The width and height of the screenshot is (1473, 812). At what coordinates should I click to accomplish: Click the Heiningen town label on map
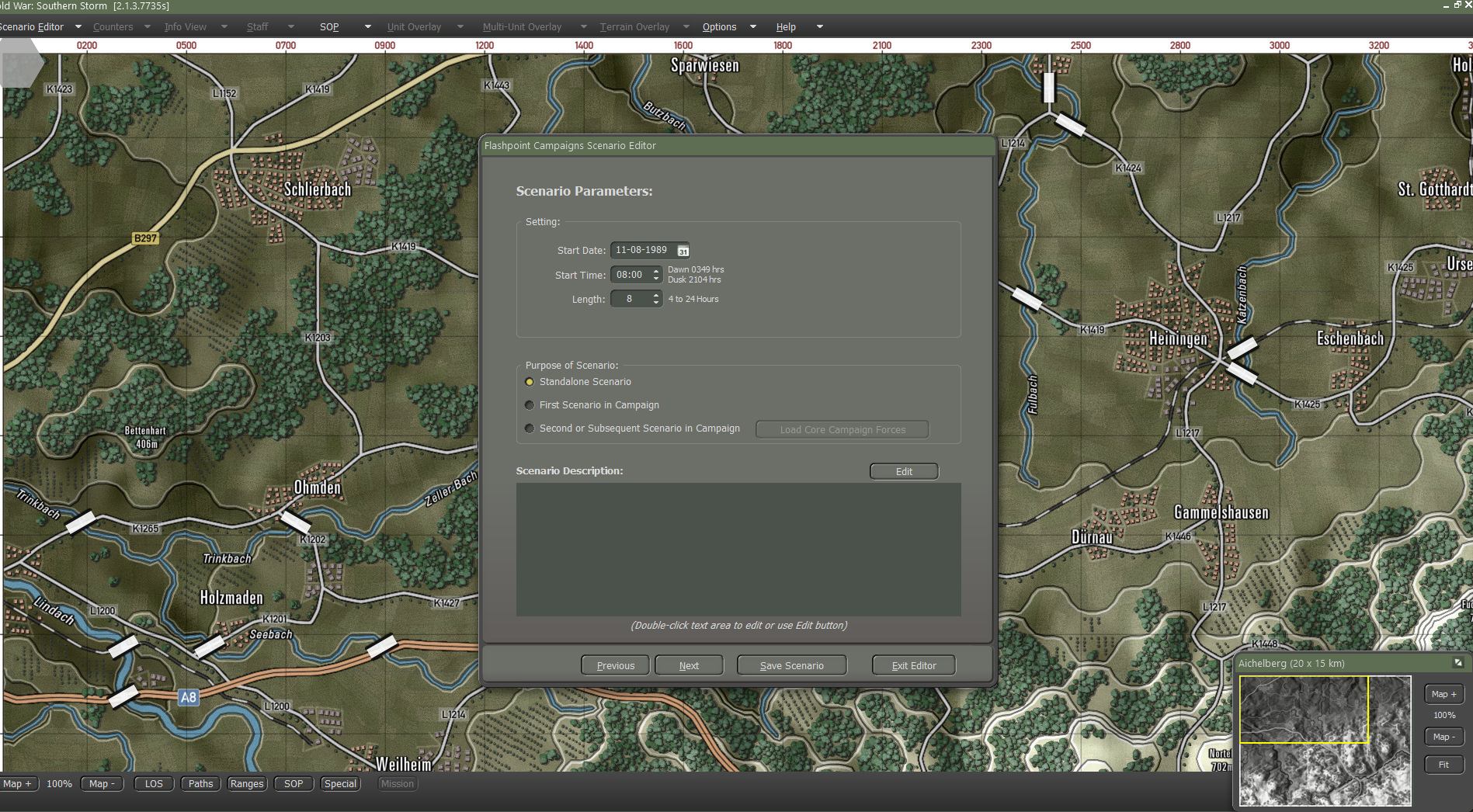click(1178, 338)
